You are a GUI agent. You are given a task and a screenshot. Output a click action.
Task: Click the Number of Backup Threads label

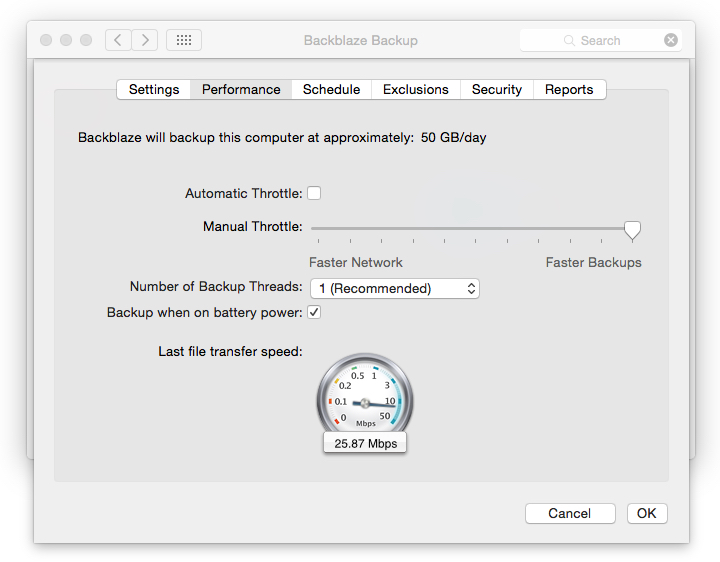[216, 287]
